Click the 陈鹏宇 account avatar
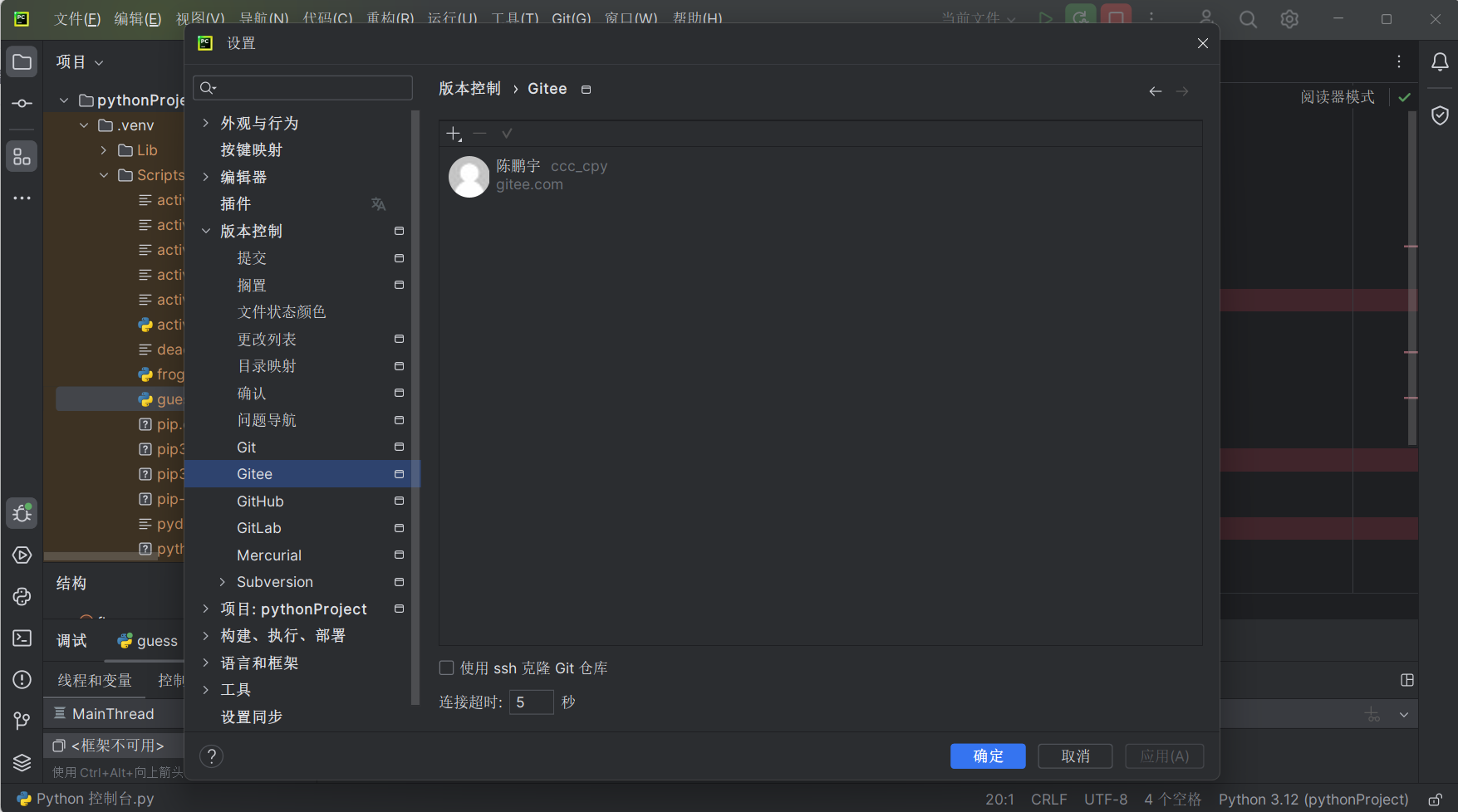This screenshot has height=812, width=1458. pyautogui.click(x=469, y=177)
